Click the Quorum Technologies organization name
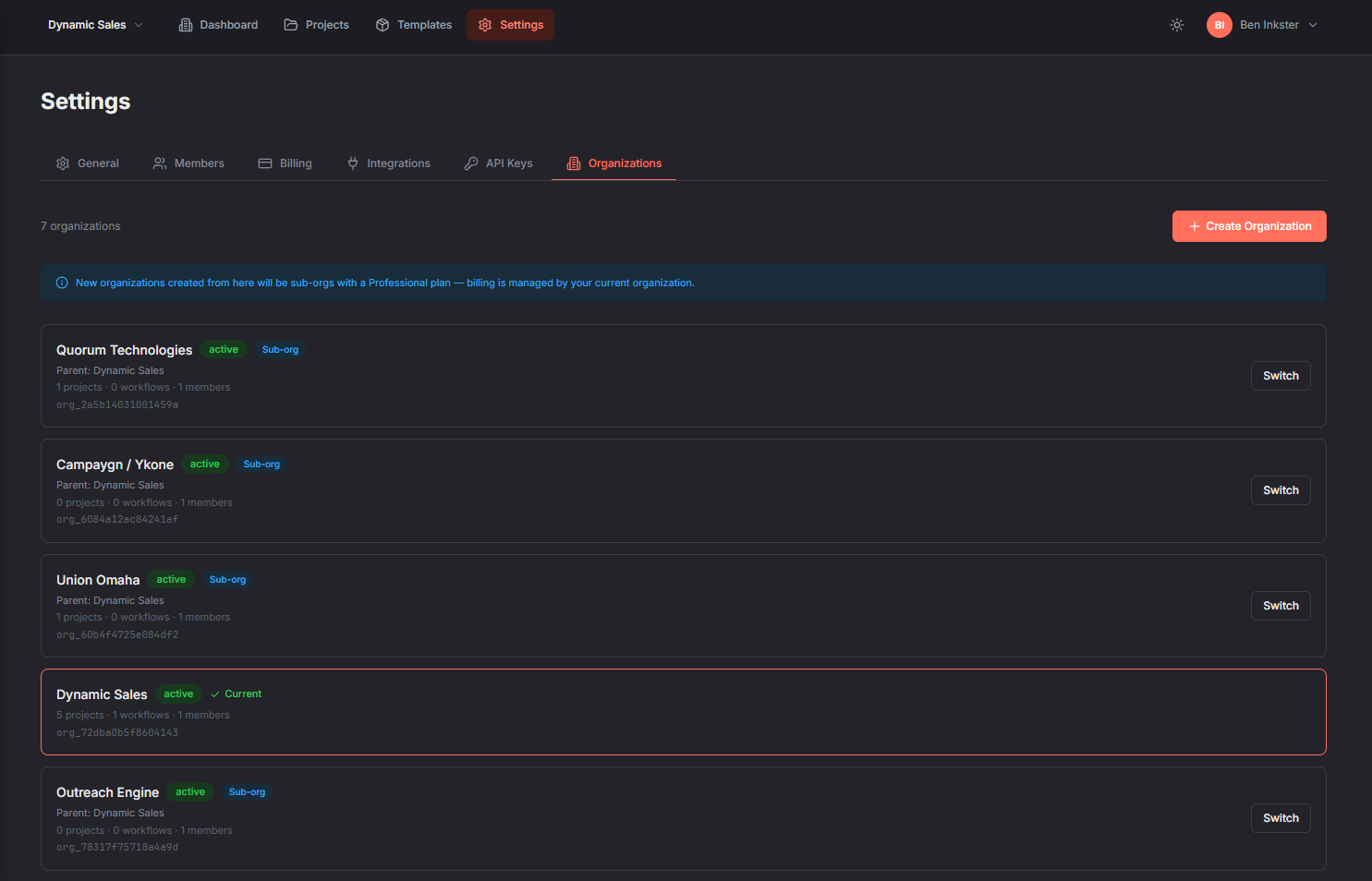The image size is (1372, 881). (125, 350)
